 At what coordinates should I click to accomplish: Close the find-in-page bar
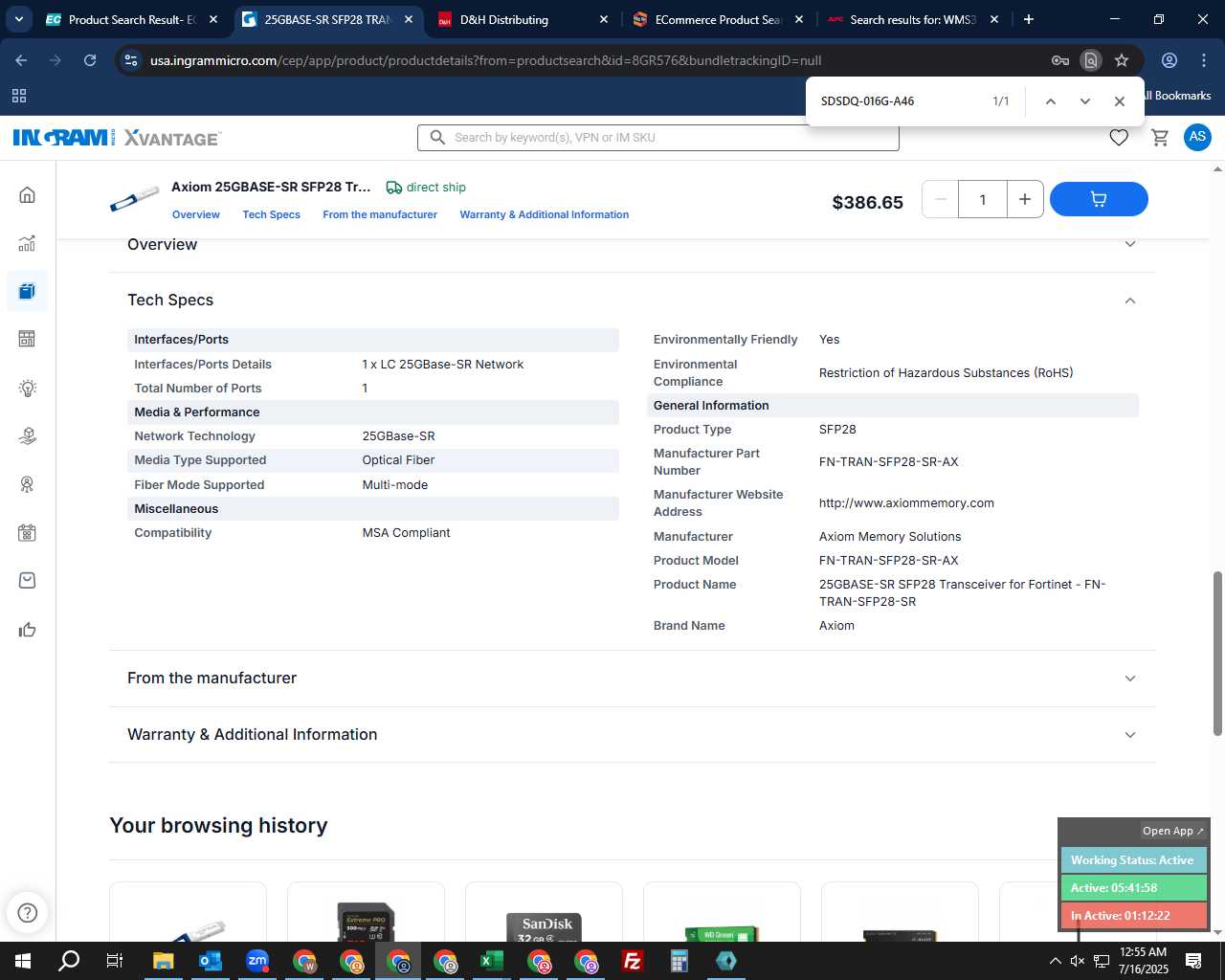click(x=1119, y=101)
